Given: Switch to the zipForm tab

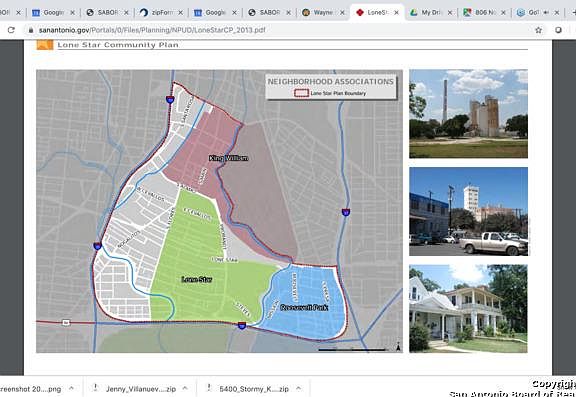Looking at the screenshot, I should coord(161,12).
